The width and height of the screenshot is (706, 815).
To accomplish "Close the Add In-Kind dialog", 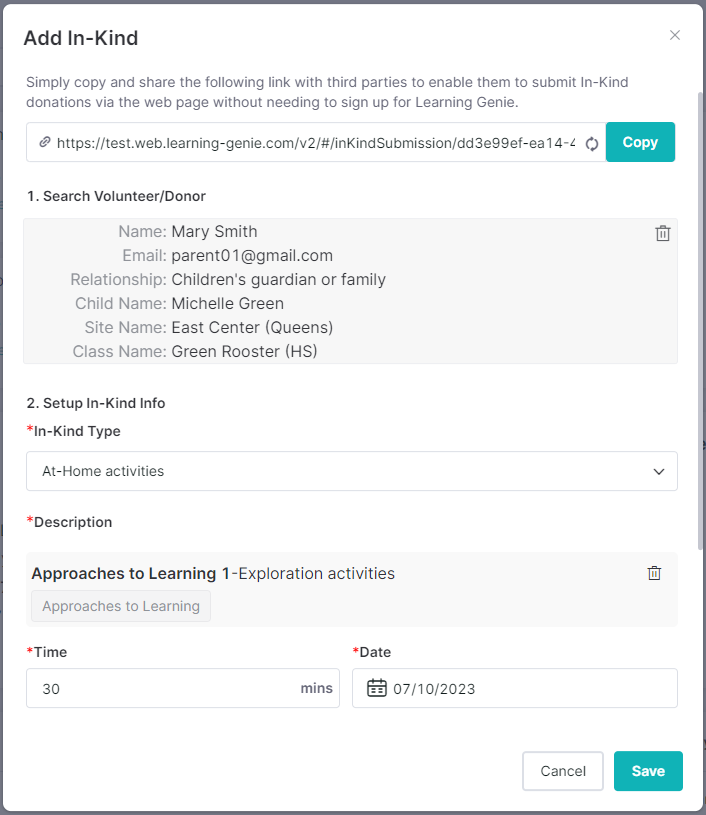I will (x=675, y=35).
